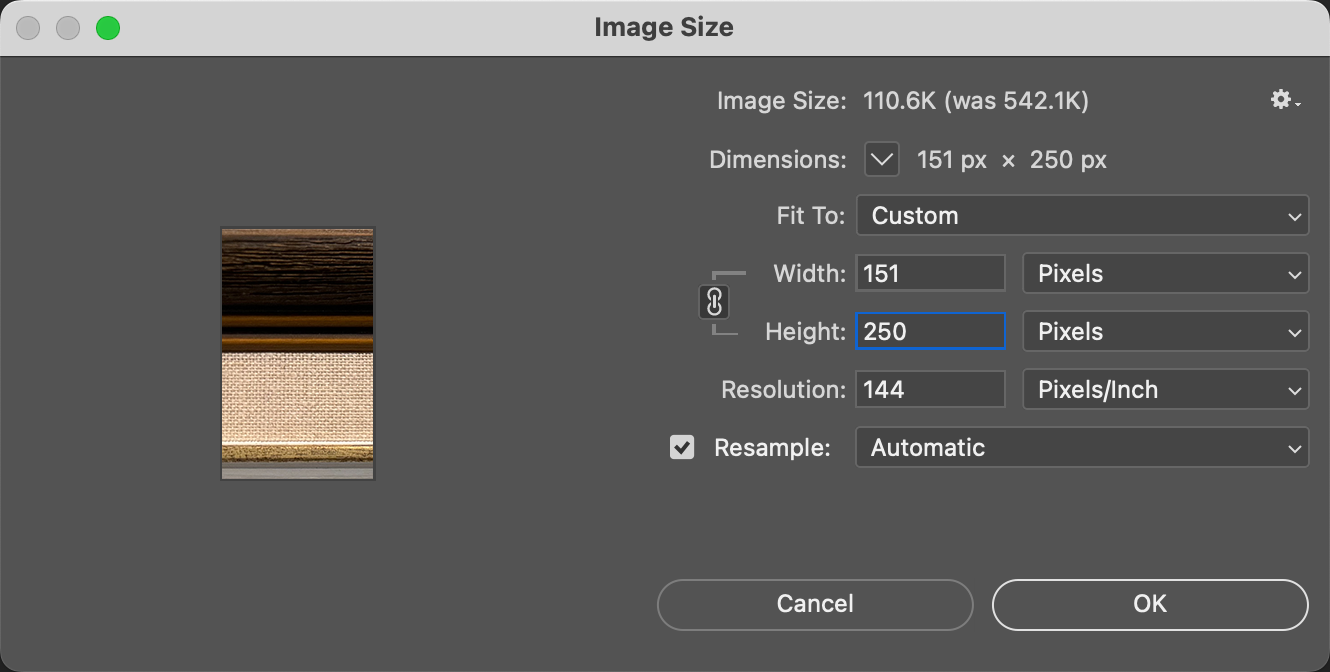1330x672 pixels.
Task: Uncheck the Resample checkbox
Action: coord(682,448)
